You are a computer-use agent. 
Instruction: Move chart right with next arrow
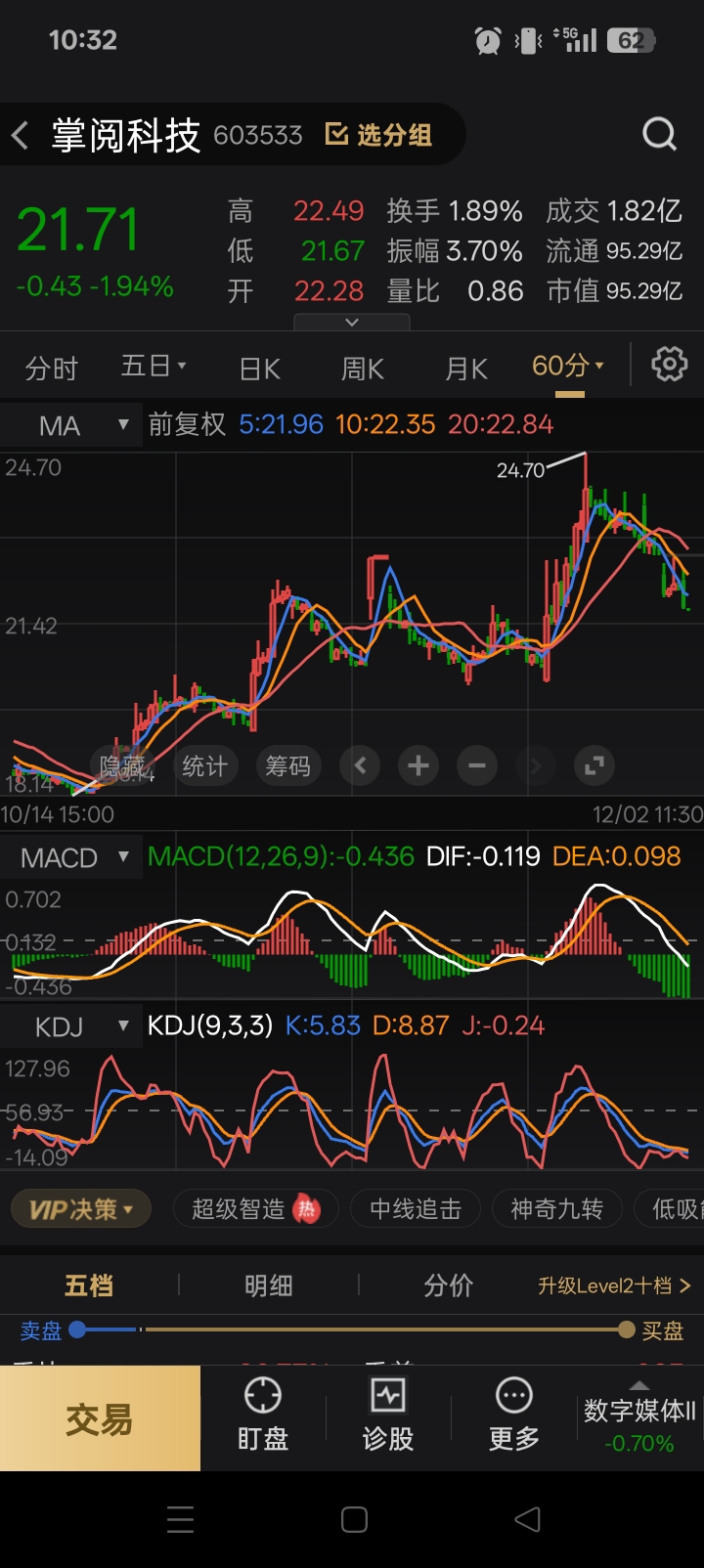pos(535,765)
